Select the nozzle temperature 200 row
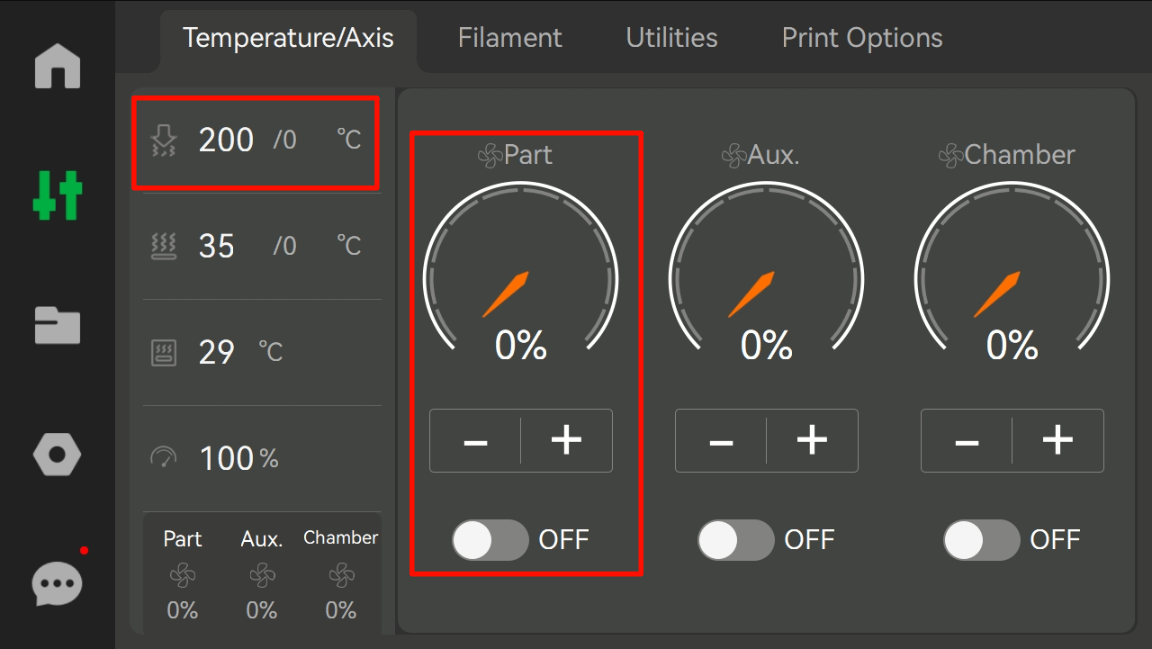1152x649 pixels. [256, 143]
